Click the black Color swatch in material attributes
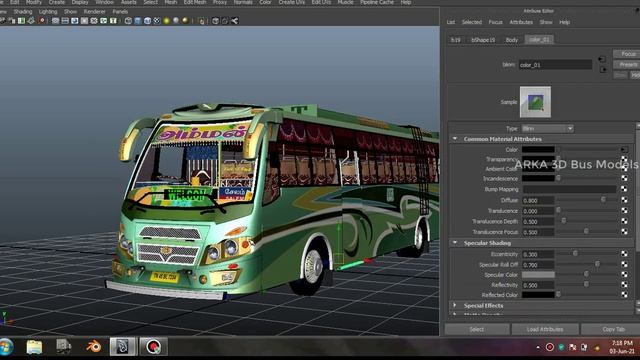The height and width of the screenshot is (360, 640). [x=538, y=149]
